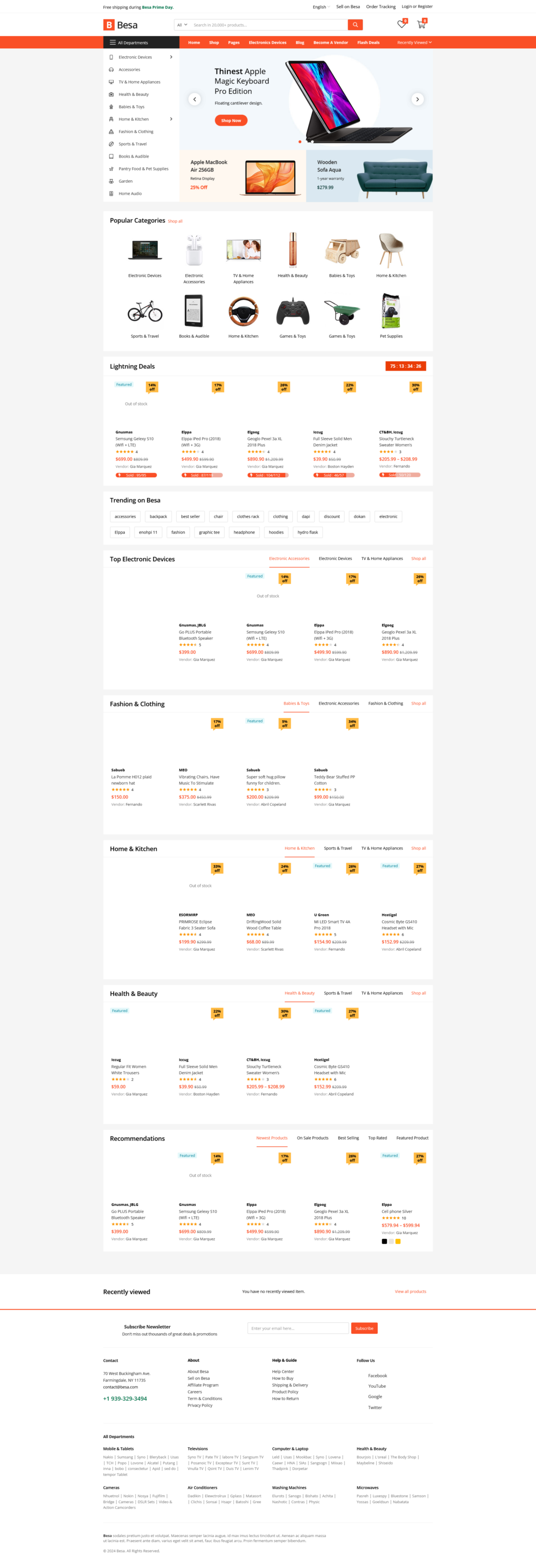Click the Electronic Devices sidebar phone icon

pyautogui.click(x=111, y=57)
